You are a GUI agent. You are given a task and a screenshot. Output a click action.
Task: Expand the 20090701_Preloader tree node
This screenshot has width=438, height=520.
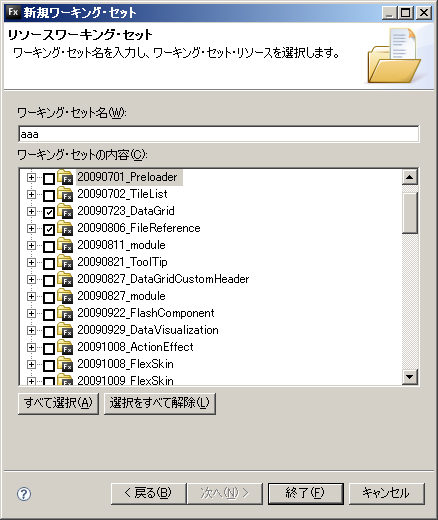[x=31, y=177]
